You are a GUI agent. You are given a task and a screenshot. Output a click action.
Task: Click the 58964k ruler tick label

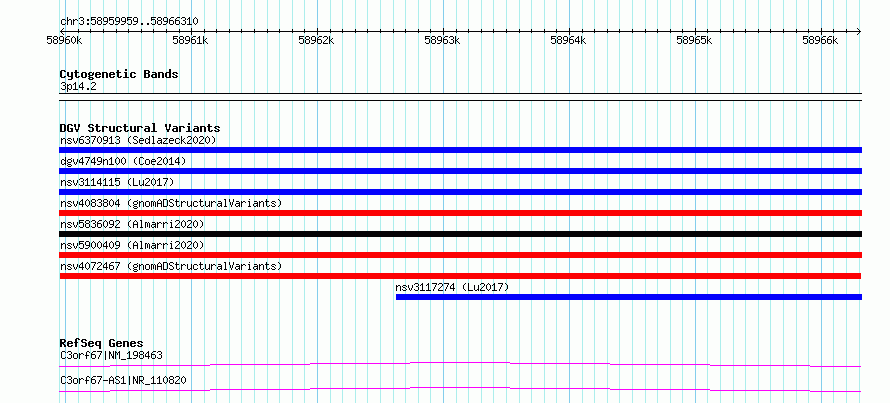tap(569, 40)
